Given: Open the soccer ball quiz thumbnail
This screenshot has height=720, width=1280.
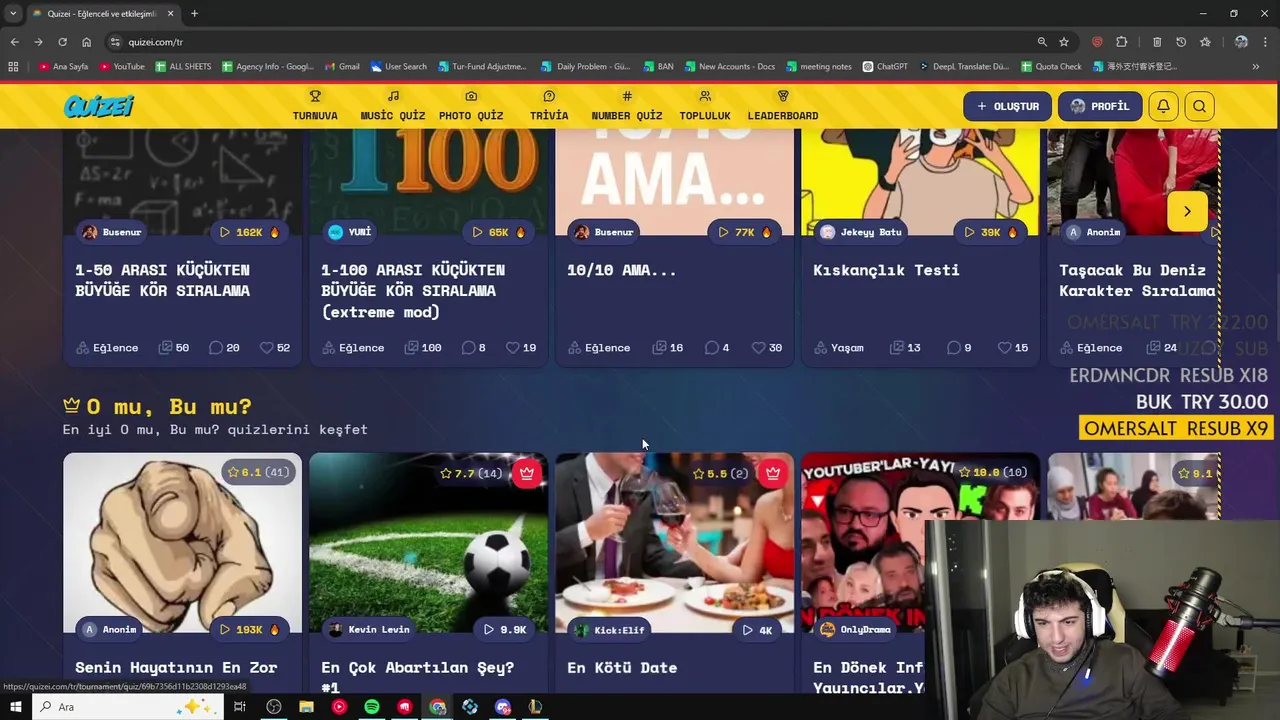Looking at the screenshot, I should click(428, 543).
